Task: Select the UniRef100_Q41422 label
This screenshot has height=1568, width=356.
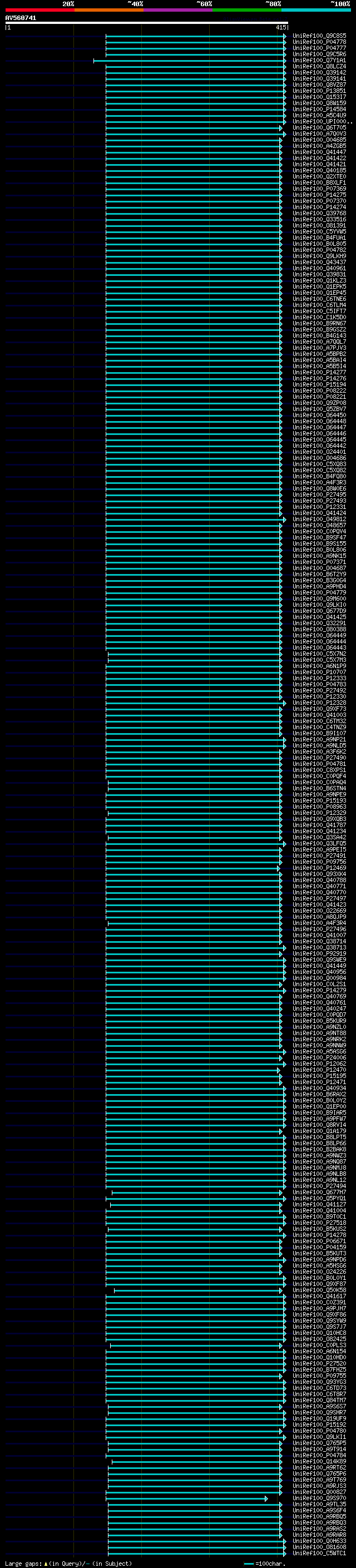Action: click(319, 159)
